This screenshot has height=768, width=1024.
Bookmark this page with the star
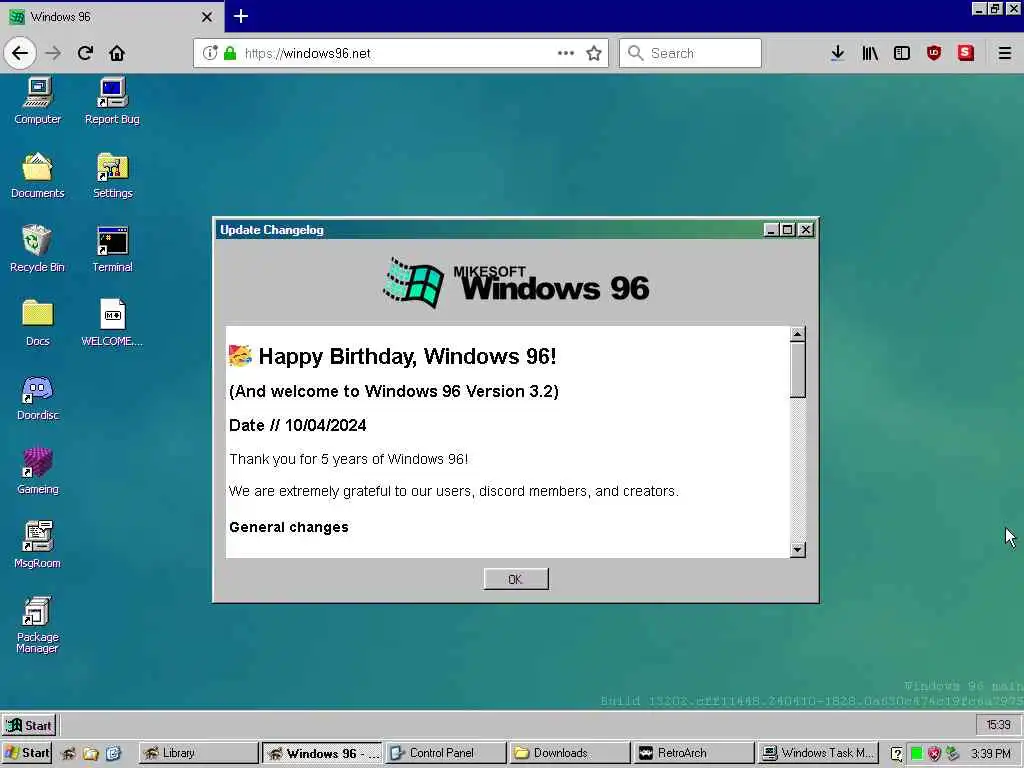(594, 53)
